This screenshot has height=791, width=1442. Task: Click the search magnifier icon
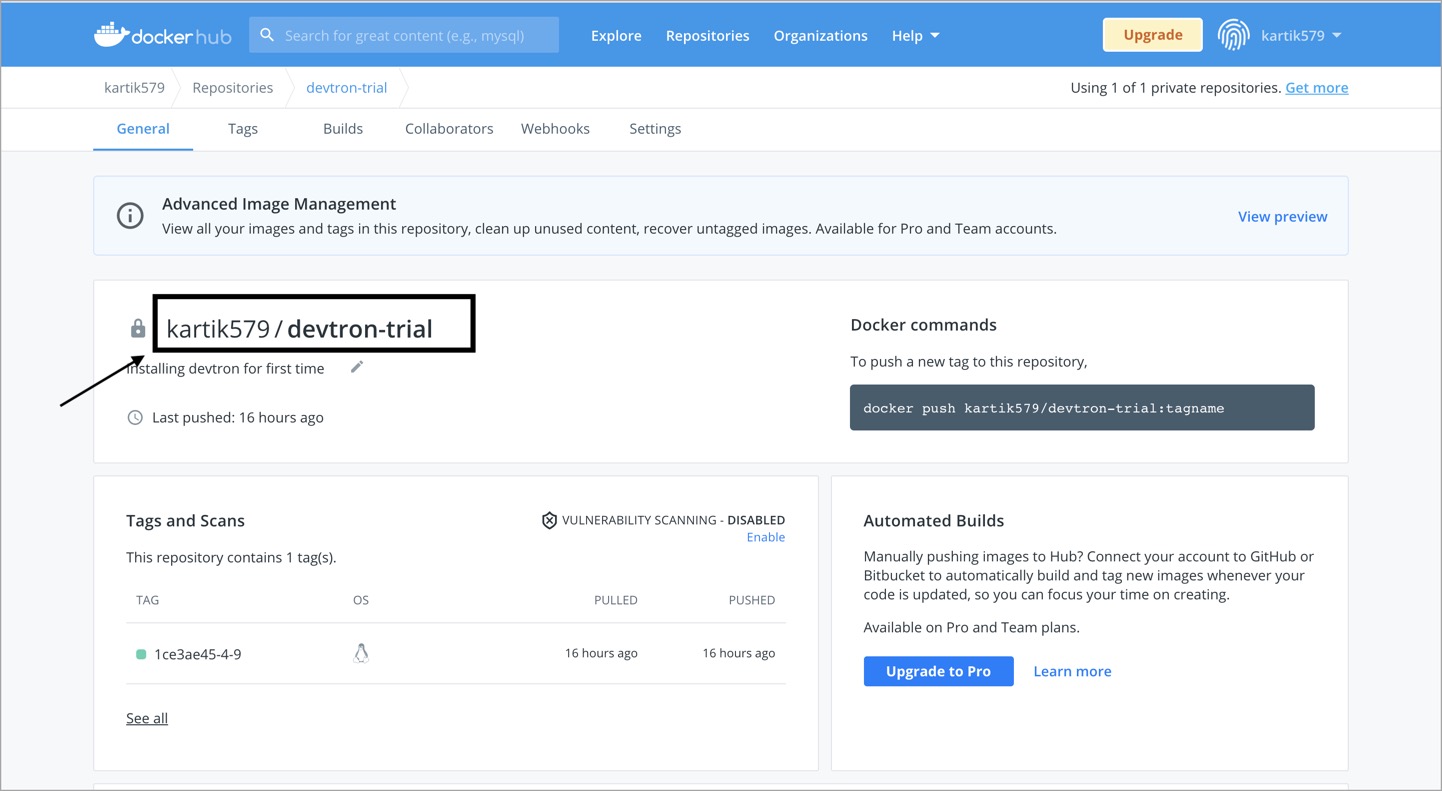coord(267,35)
